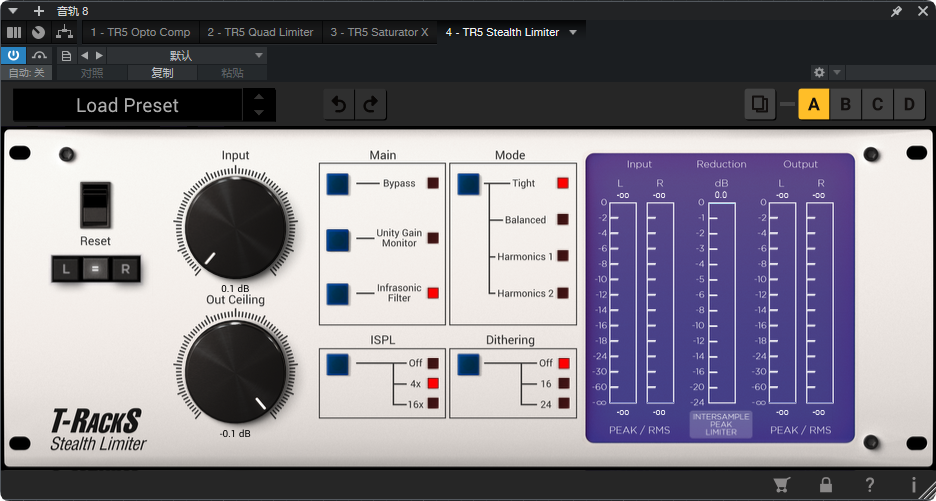Step to next preset with down arrow

(x=259, y=112)
